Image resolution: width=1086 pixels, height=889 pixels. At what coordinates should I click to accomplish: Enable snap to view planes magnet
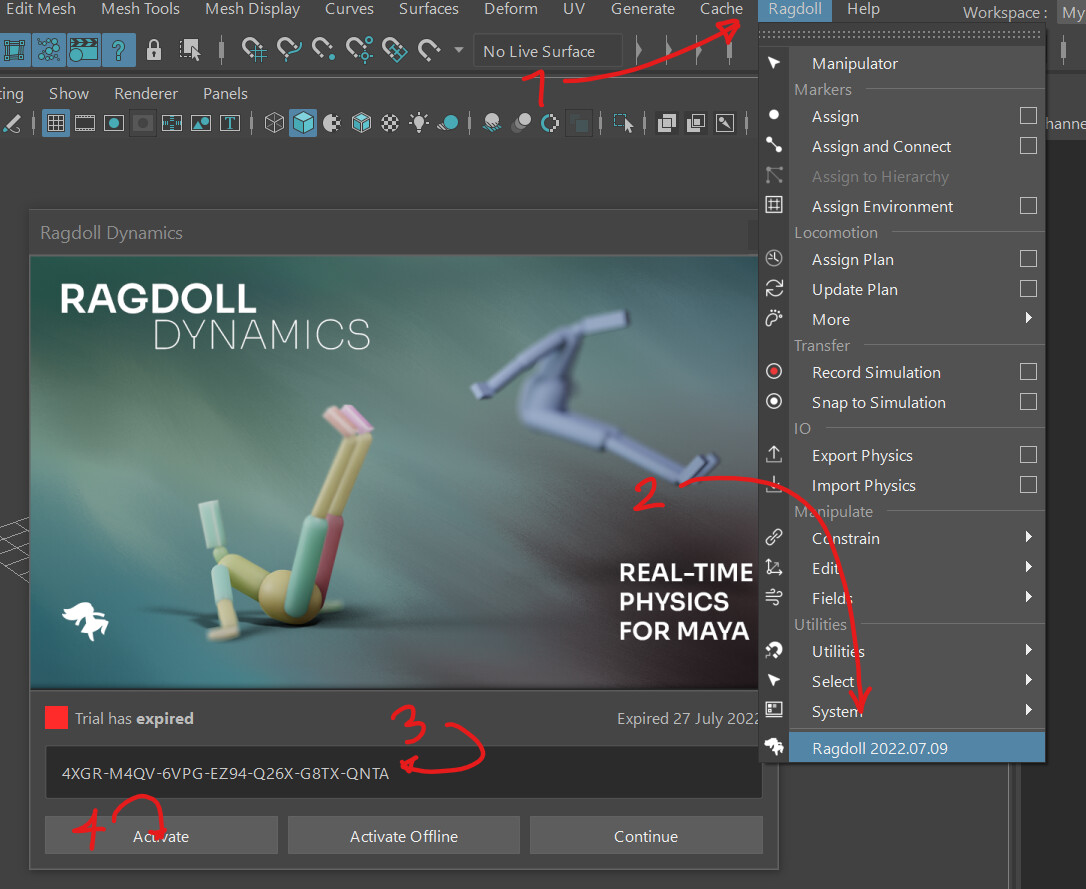point(395,50)
